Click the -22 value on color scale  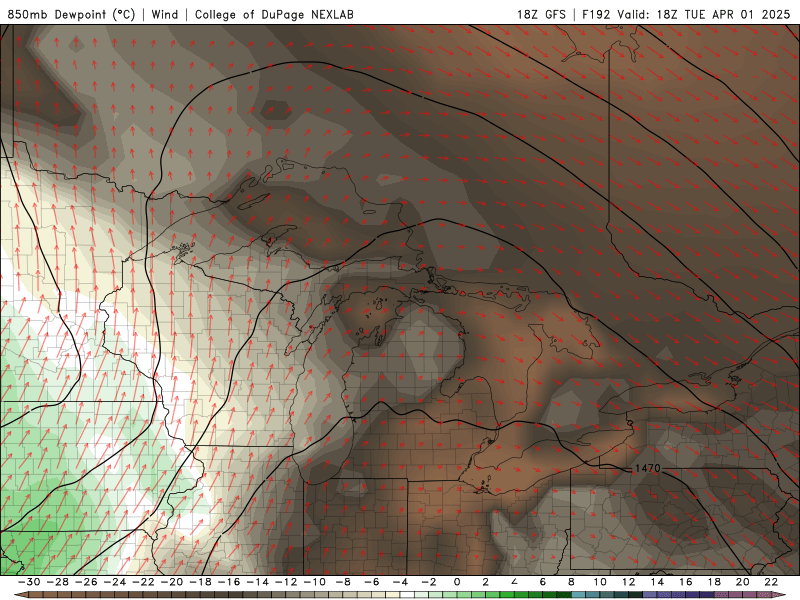coord(143,582)
